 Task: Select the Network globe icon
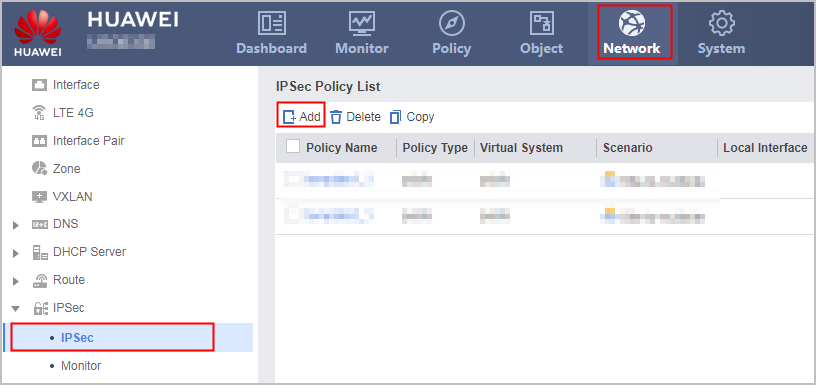pyautogui.click(x=631, y=23)
